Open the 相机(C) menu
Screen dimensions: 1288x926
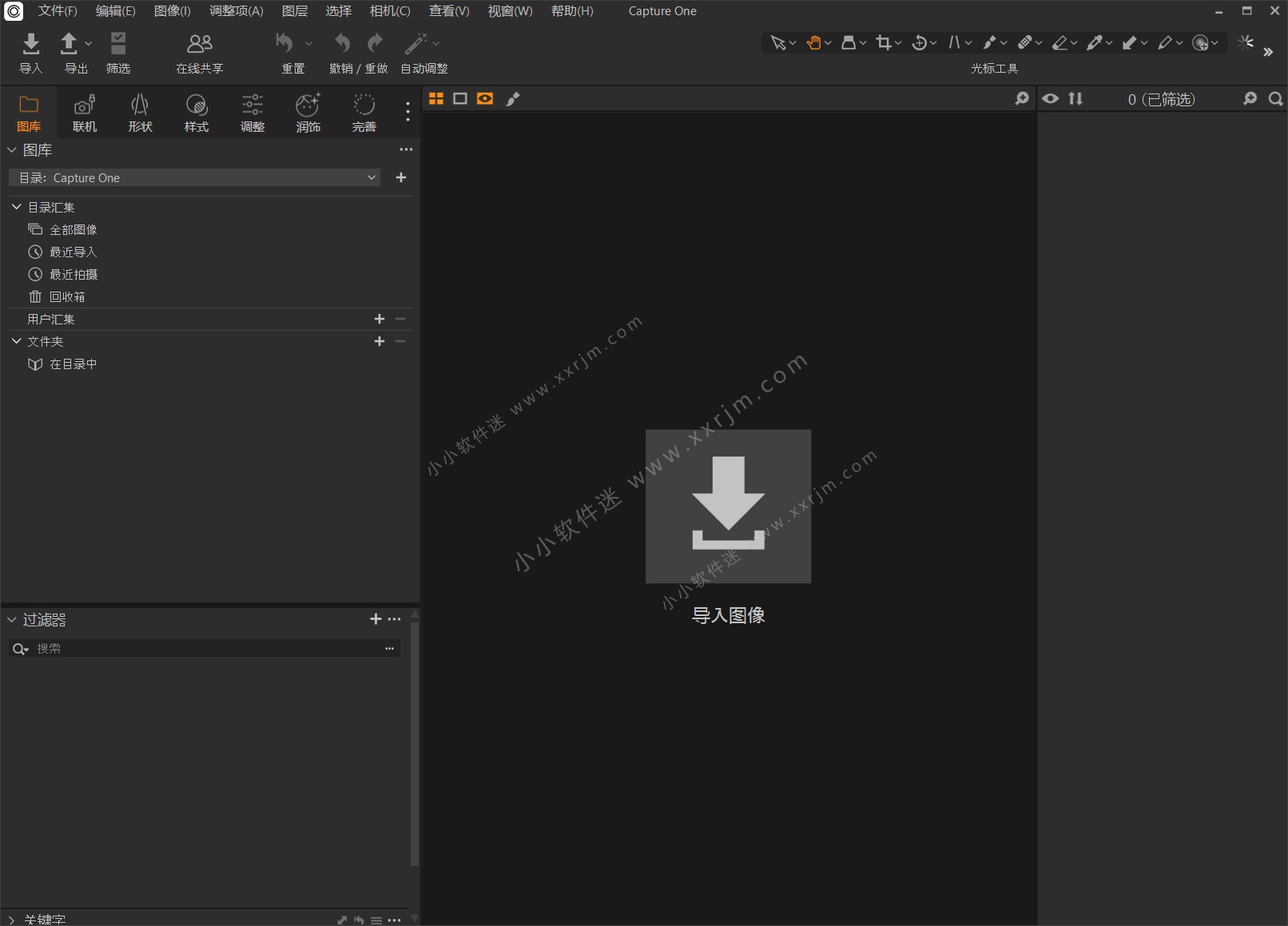pyautogui.click(x=389, y=11)
